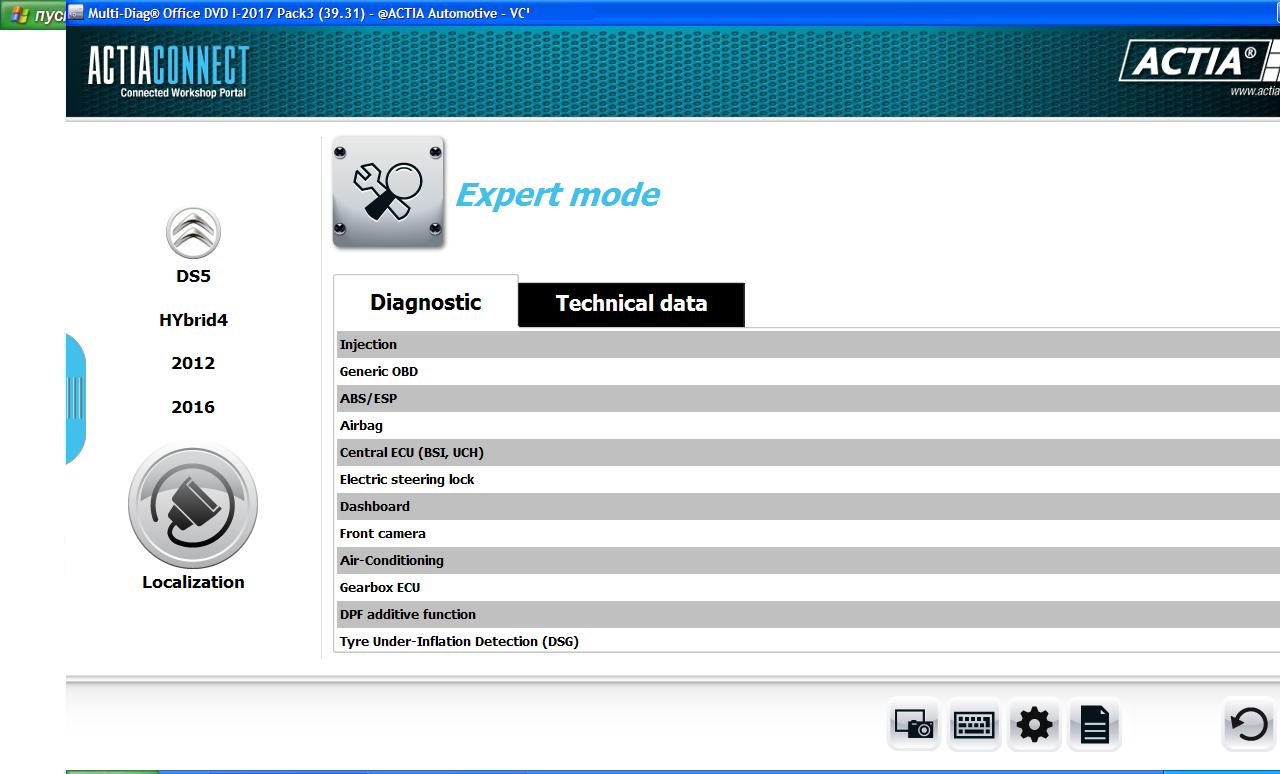Click the back/return arrow icon
The image size is (1280, 774).
(1250, 724)
